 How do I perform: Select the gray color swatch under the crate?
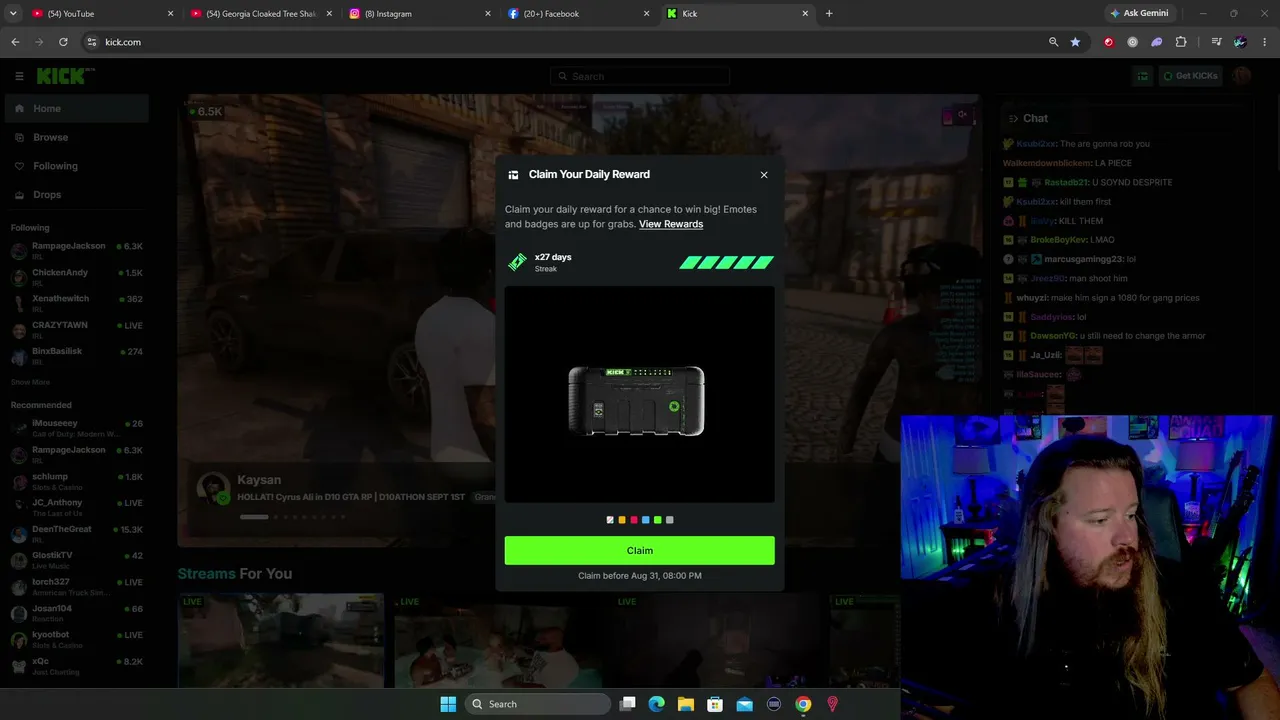(x=670, y=520)
